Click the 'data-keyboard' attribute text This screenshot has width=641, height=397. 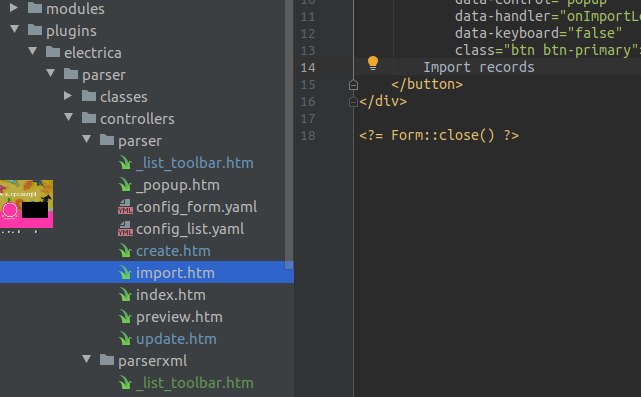[x=507, y=33]
